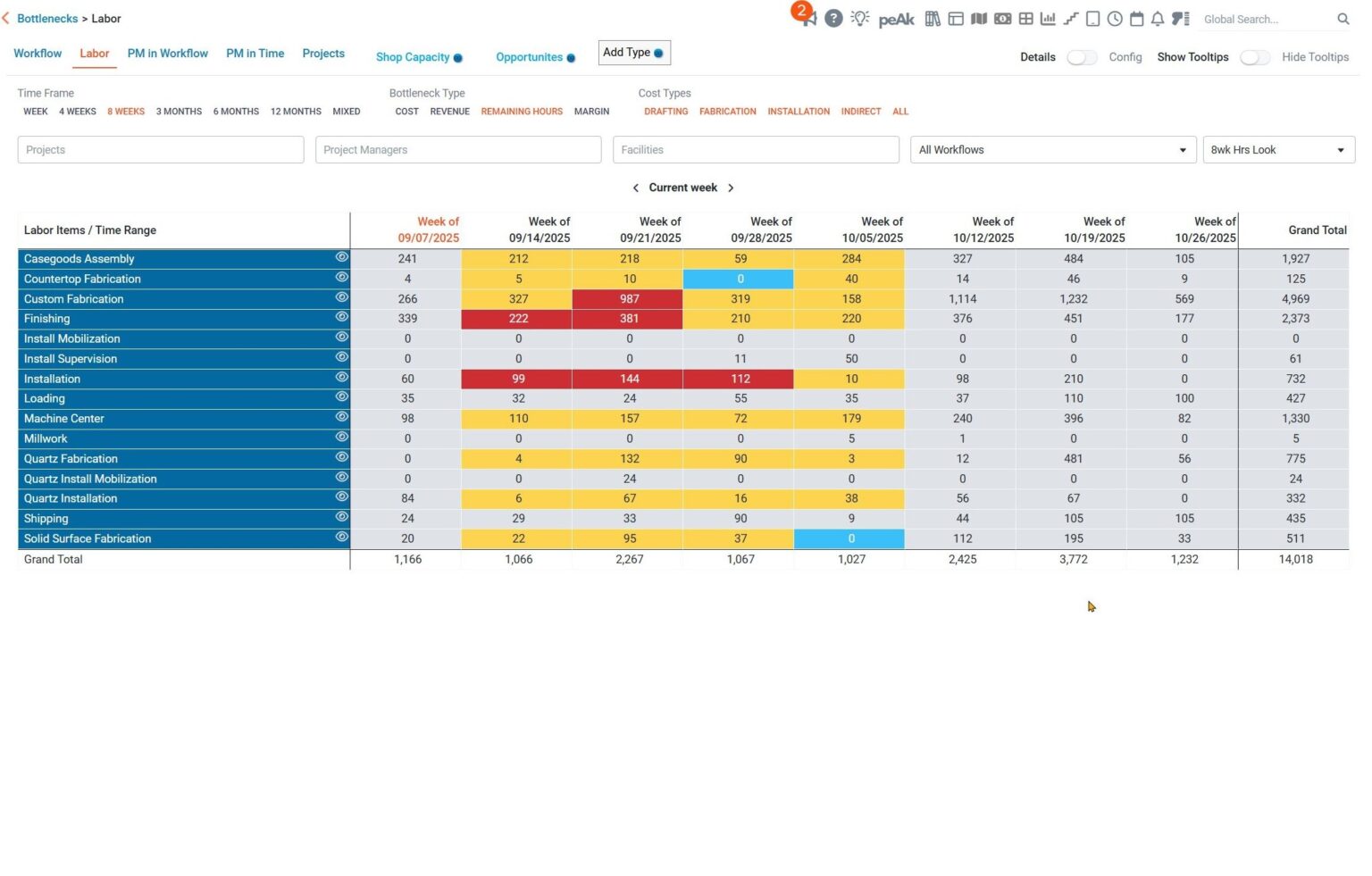Screen dimensions: 1372x876
Task: Open the map icon in top toolbar
Action: [x=978, y=19]
